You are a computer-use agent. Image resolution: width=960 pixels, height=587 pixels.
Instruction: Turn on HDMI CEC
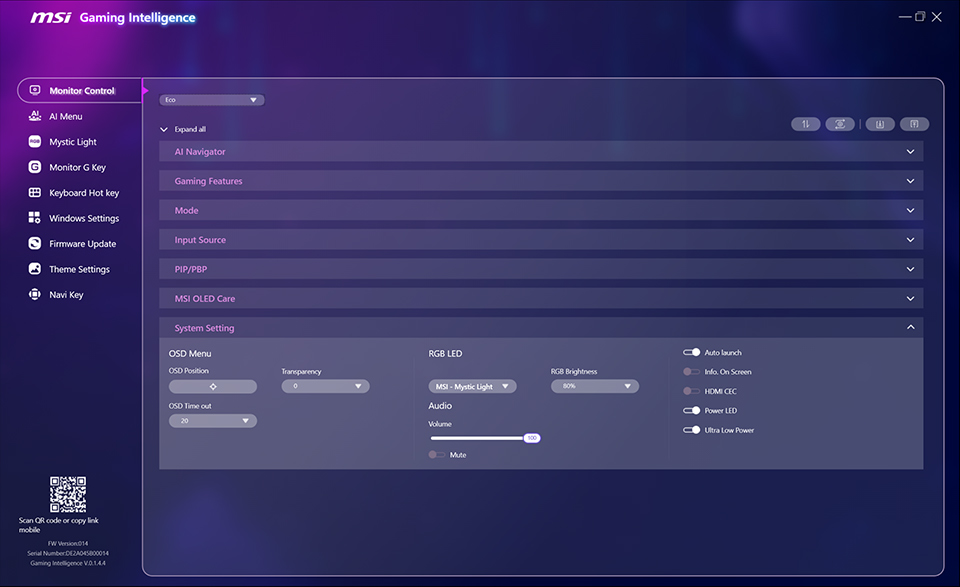tap(691, 390)
